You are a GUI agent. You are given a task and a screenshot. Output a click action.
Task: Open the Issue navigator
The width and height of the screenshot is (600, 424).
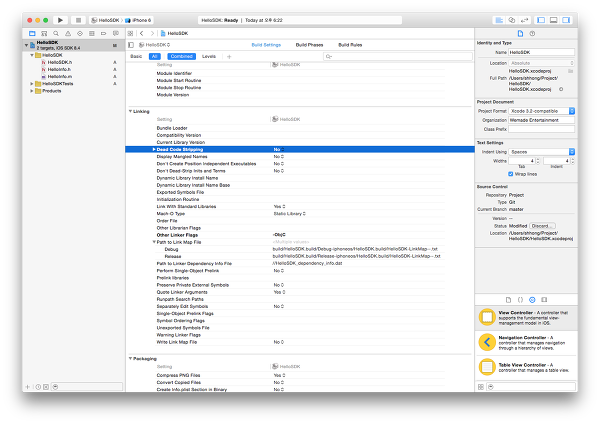coord(68,34)
